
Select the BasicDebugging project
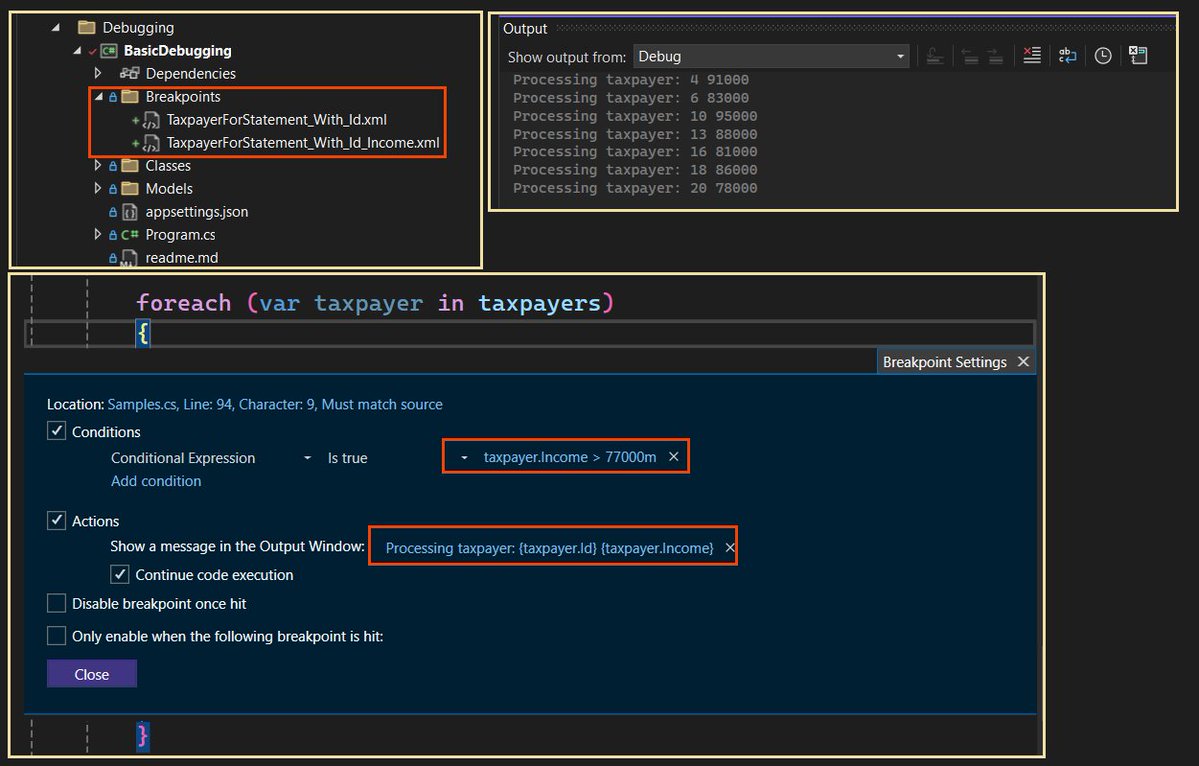(177, 50)
